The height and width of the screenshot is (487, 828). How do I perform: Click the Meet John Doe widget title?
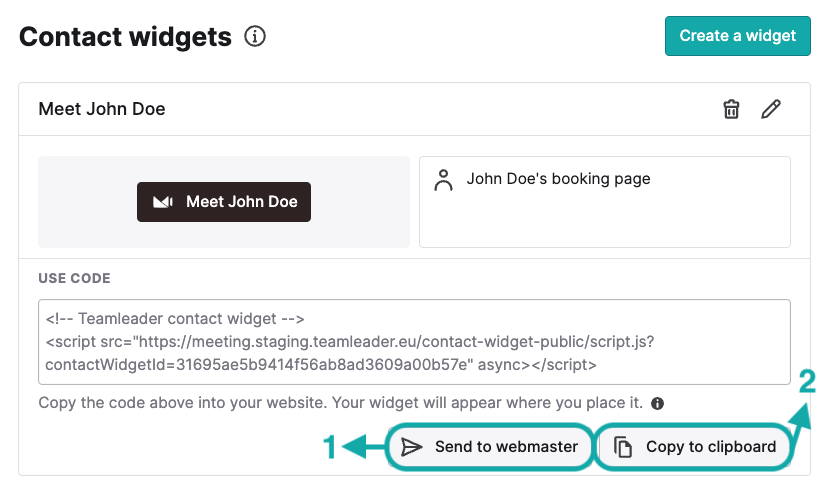pyautogui.click(x=102, y=109)
